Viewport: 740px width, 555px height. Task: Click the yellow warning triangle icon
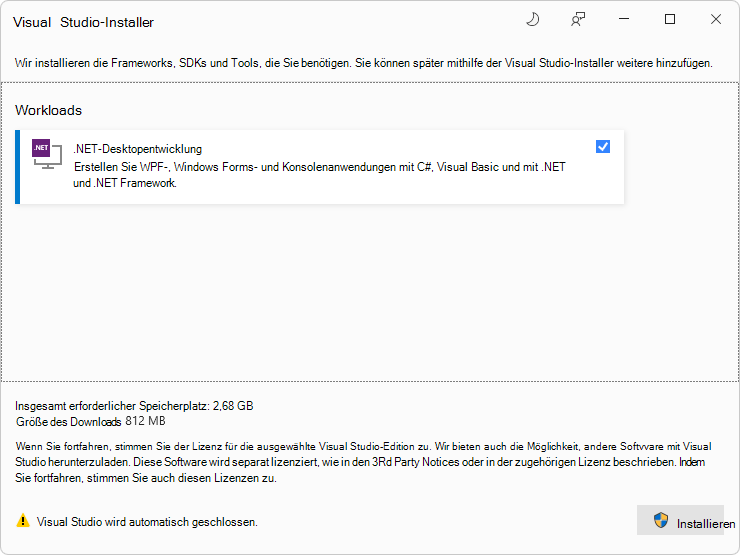[23, 521]
